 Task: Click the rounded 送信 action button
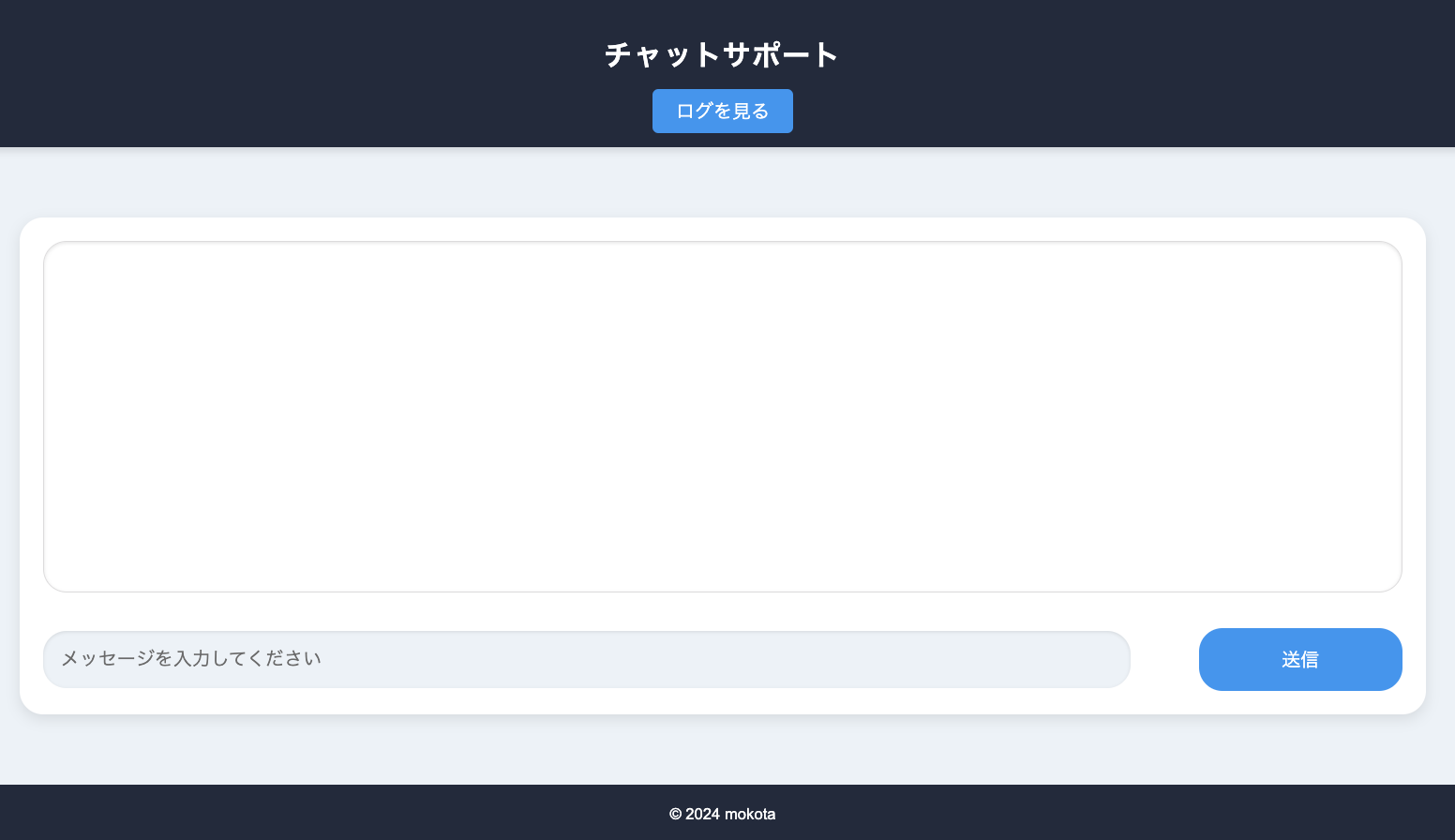click(x=1300, y=659)
